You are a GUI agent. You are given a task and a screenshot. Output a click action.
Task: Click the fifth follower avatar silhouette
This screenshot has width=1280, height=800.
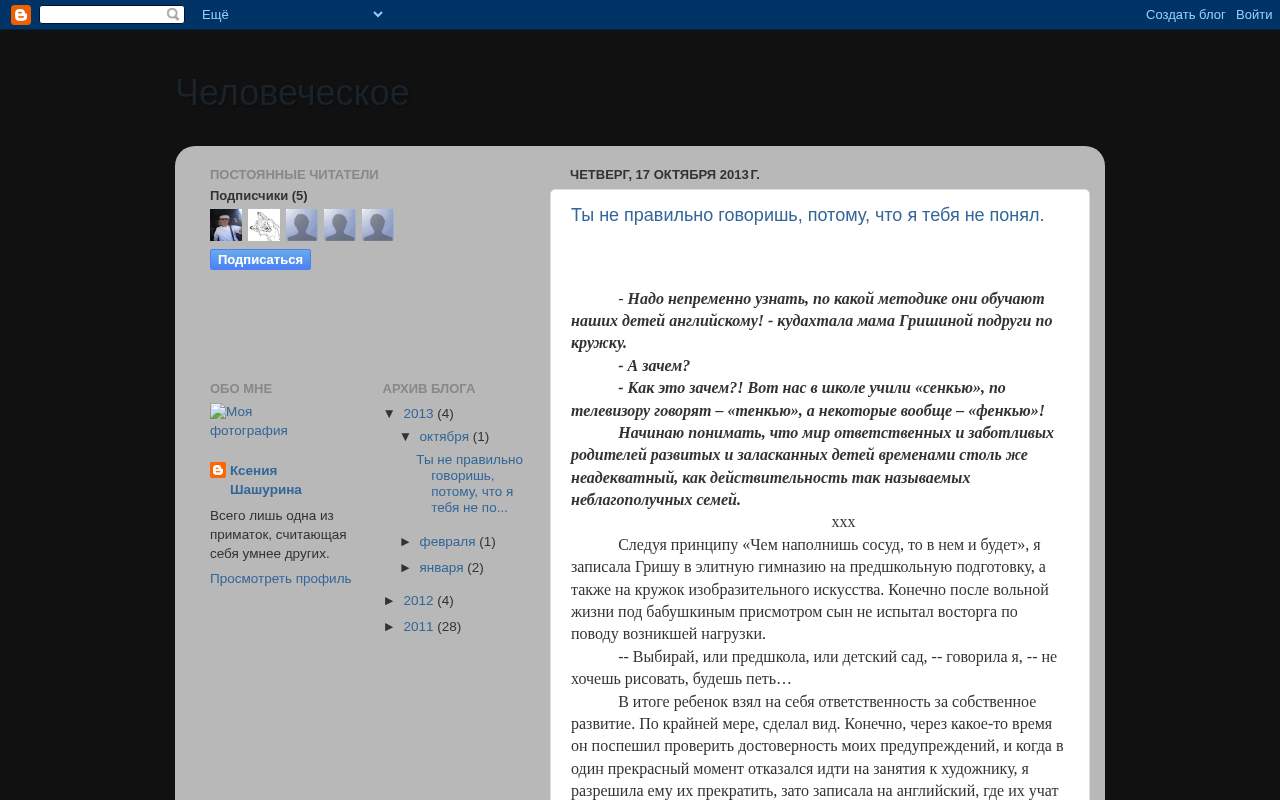378,225
